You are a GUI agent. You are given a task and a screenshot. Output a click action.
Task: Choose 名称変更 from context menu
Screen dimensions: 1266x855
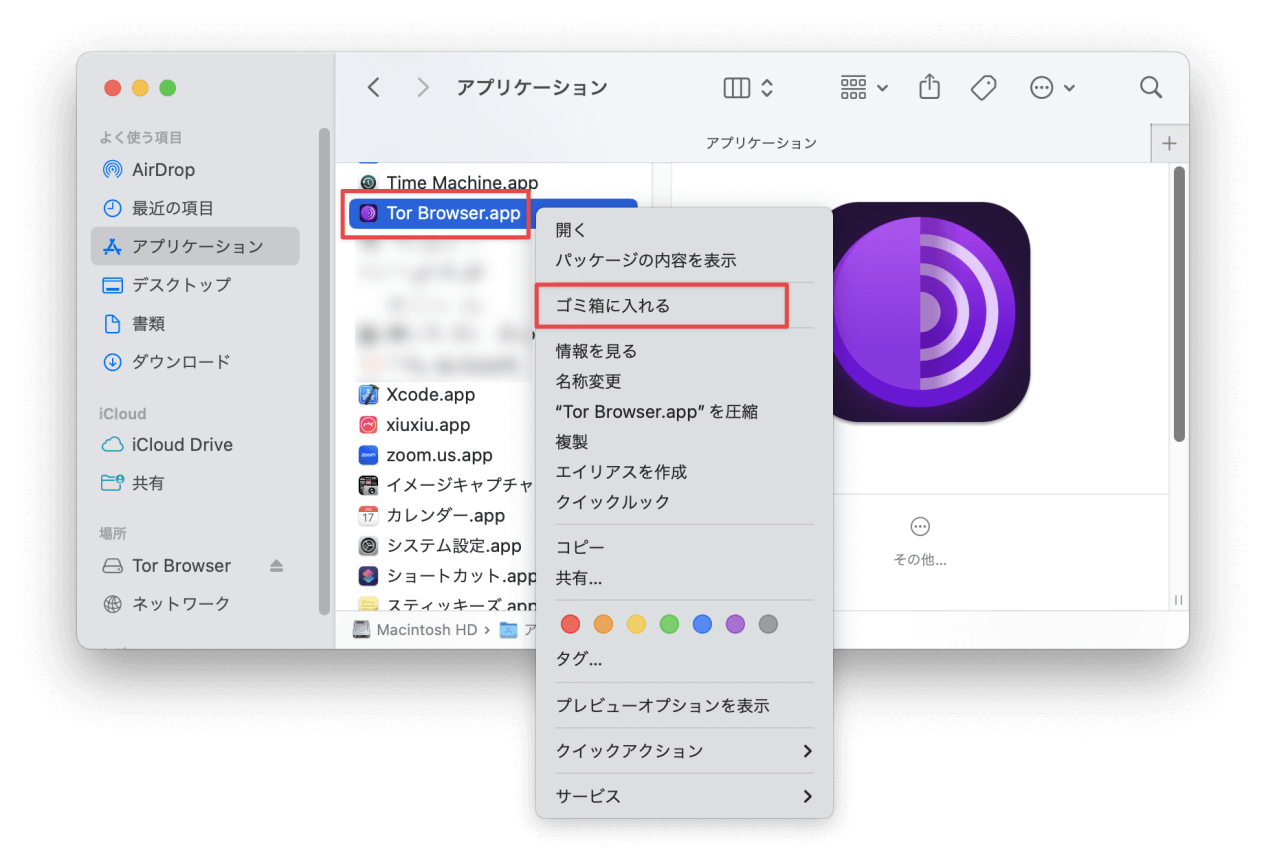coord(684,381)
